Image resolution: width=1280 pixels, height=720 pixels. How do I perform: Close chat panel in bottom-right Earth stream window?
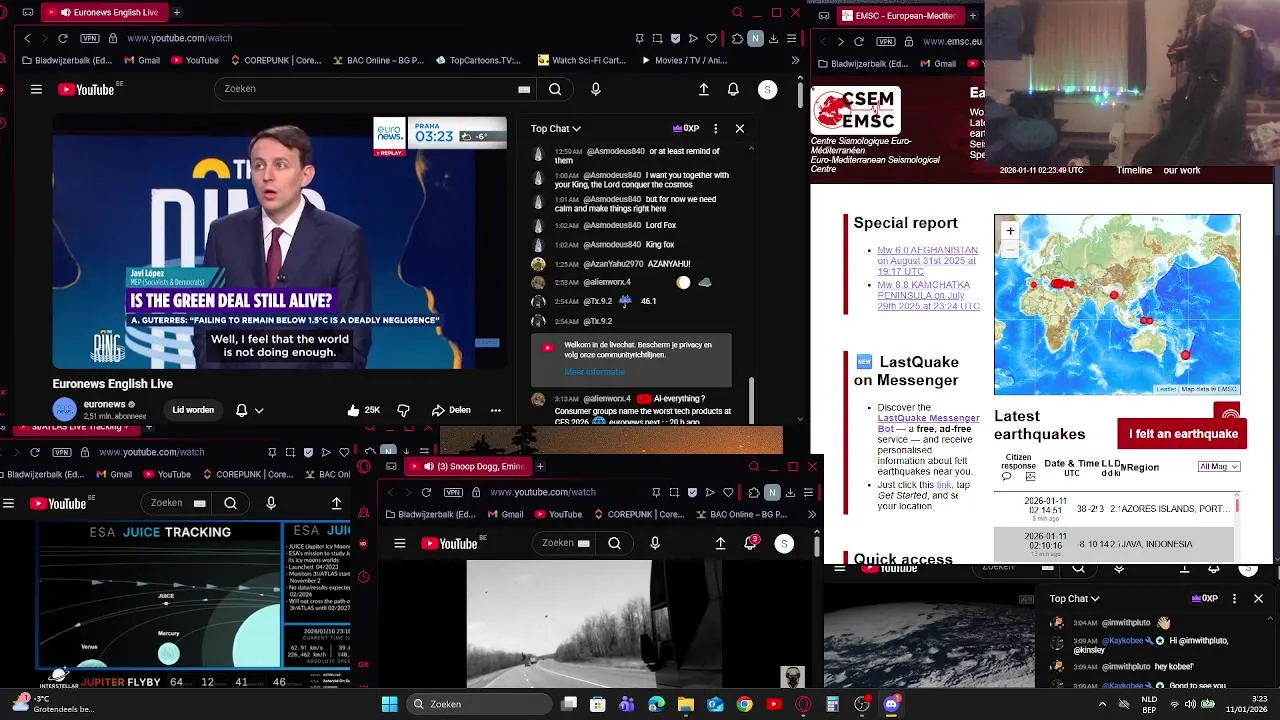click(x=1258, y=598)
